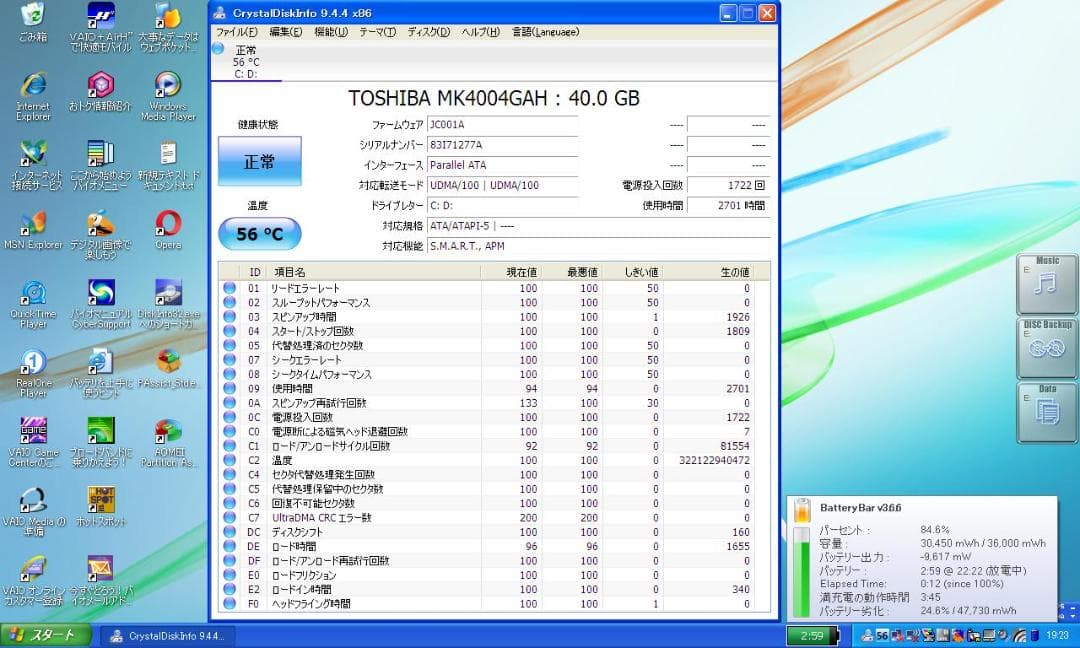The height and width of the screenshot is (648, 1080).
Task: Open the 機能 menu
Action: (x=330, y=32)
